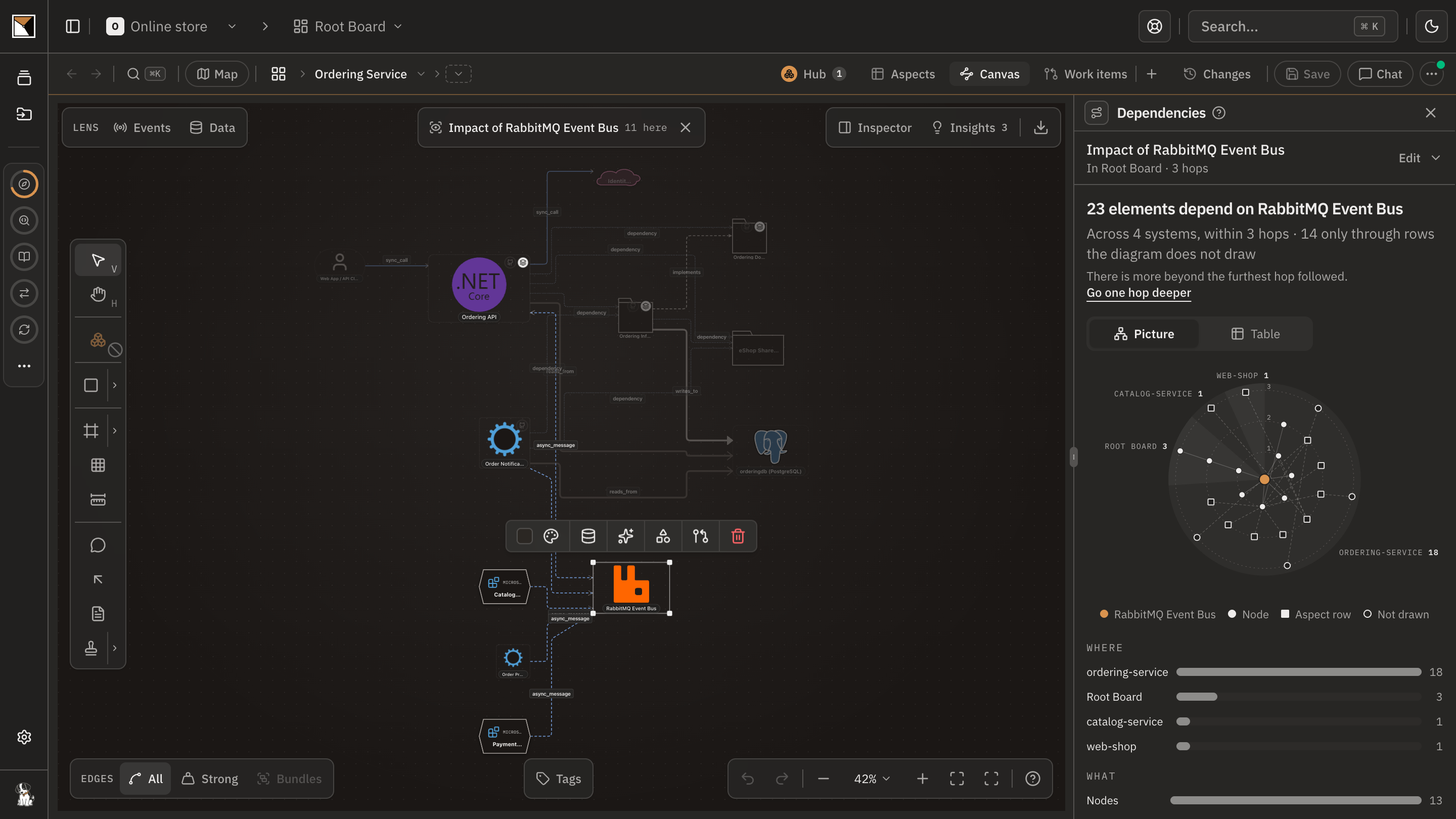The width and height of the screenshot is (1456, 819).
Task: Add a comment with the speech bubble tool
Action: click(98, 545)
